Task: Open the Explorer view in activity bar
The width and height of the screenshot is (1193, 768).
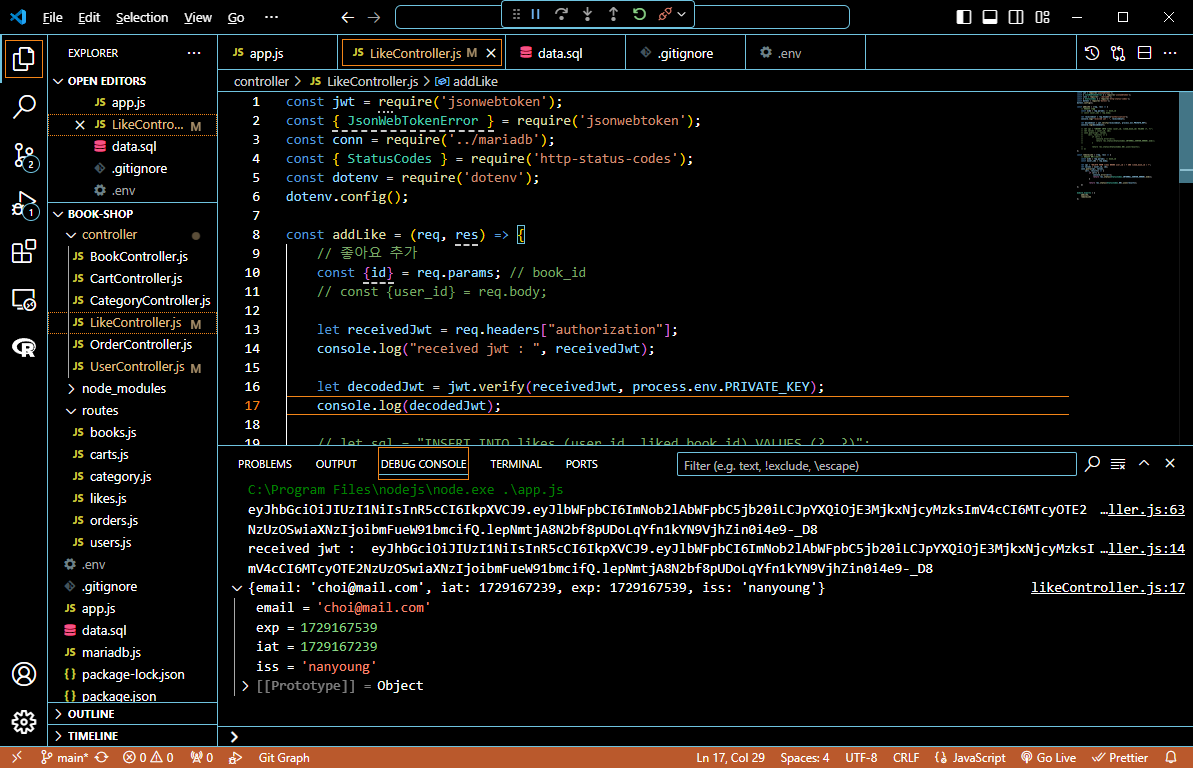Action: point(24,59)
